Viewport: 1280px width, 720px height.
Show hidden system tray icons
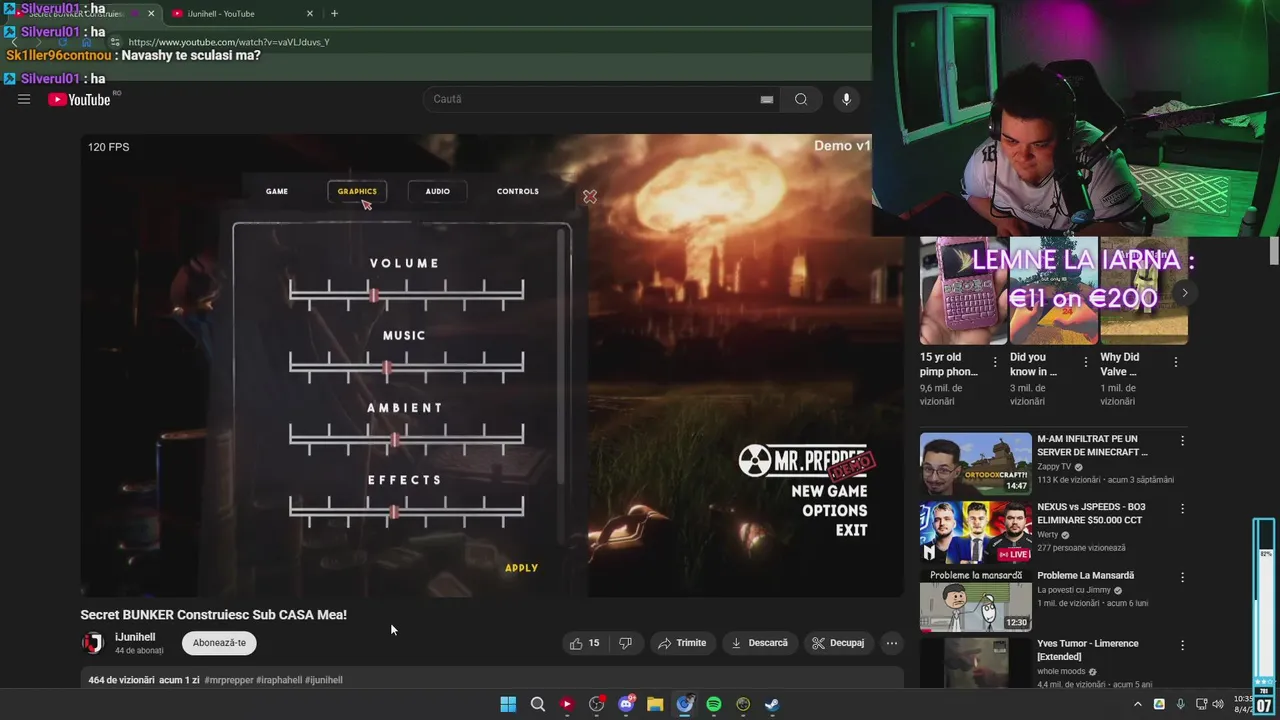coord(1137,704)
